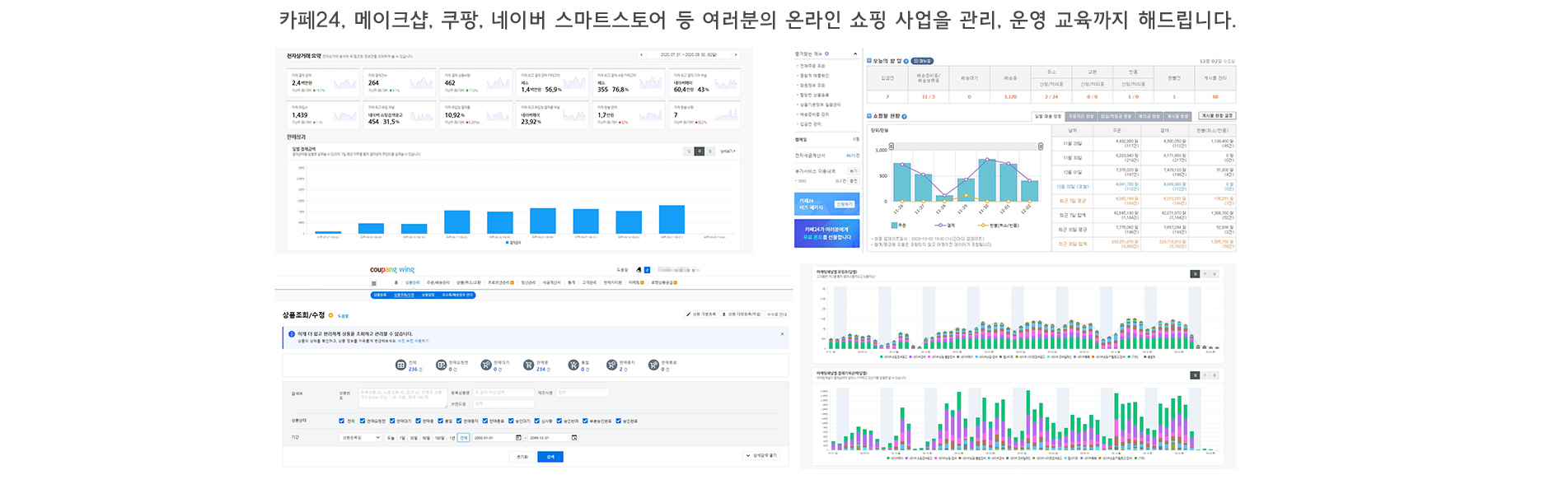This screenshot has width=1568, height=484.
Task: Click the 주문 teal legend swatch
Action: 894,225
